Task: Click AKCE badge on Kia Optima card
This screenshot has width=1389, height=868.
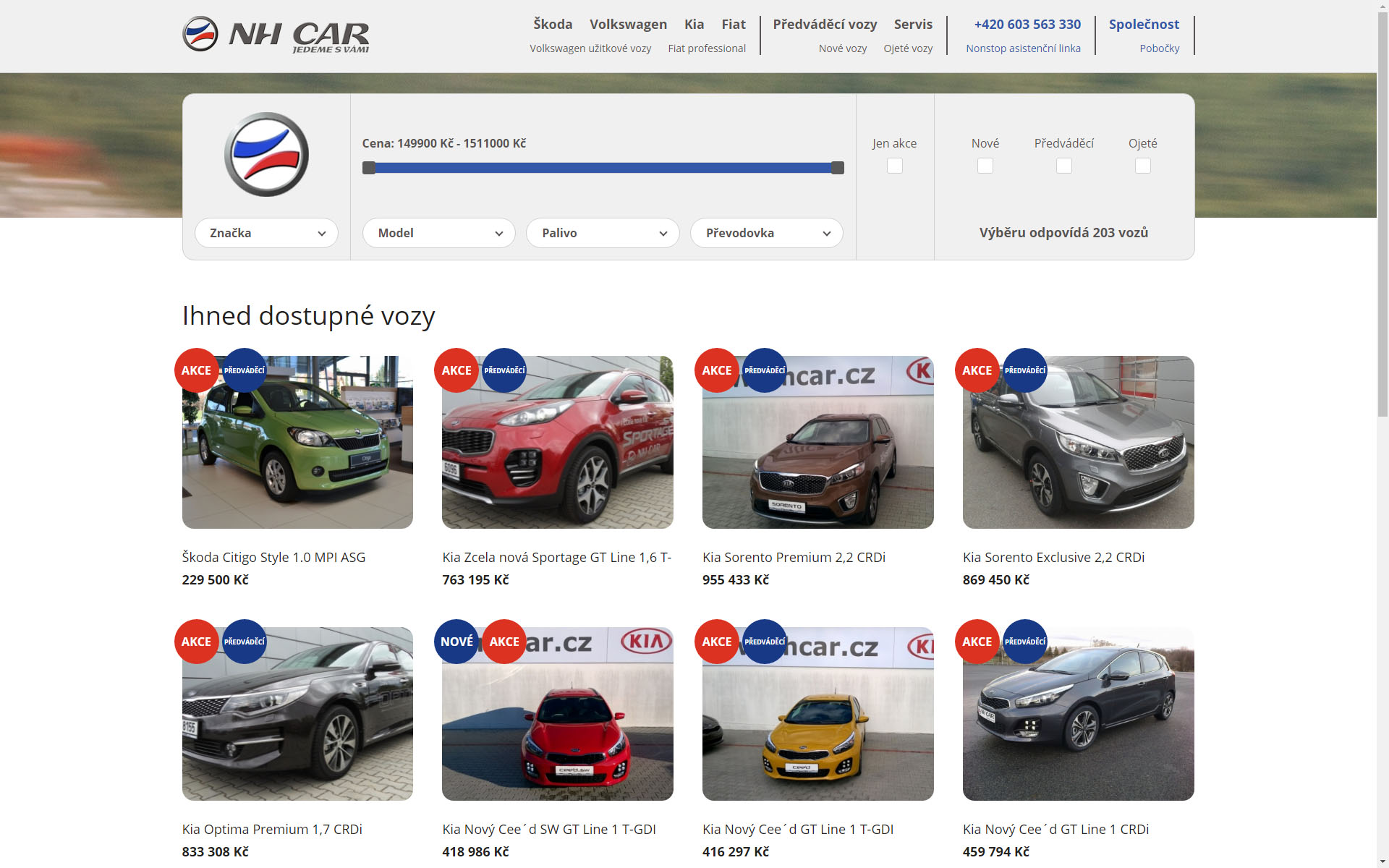Action: [197, 642]
